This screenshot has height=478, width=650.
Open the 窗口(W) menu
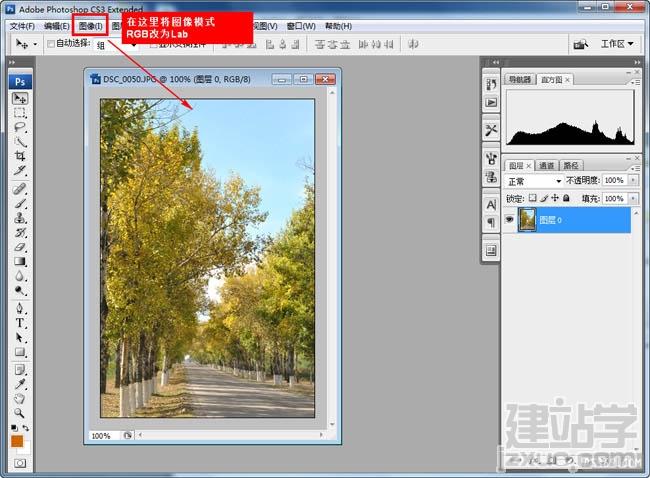pyautogui.click(x=301, y=26)
